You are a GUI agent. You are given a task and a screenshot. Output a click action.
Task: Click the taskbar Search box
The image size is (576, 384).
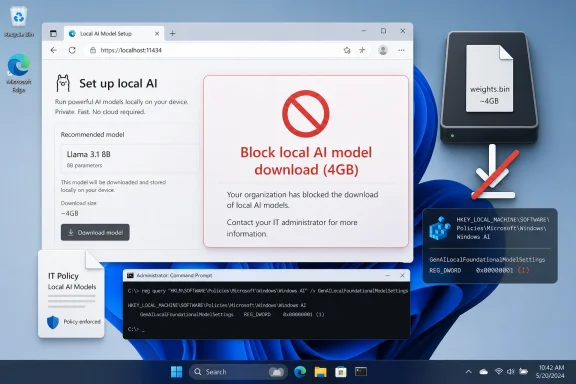238,372
